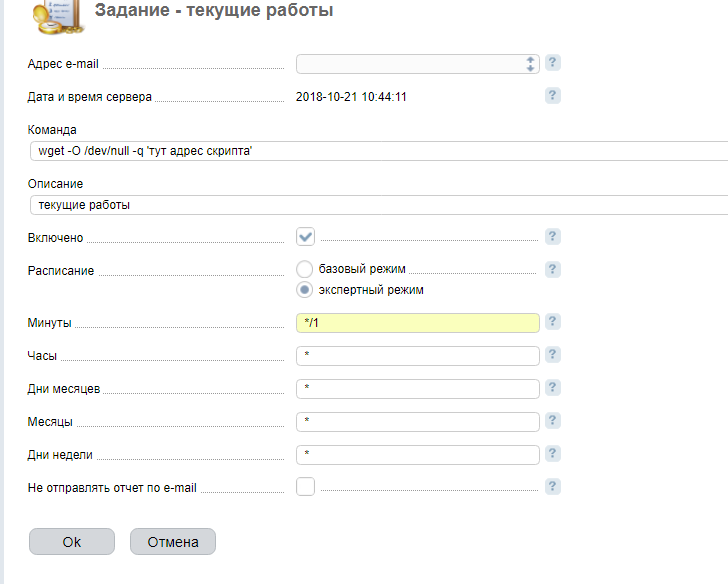The height and width of the screenshot is (584, 728).
Task: Click the help icon next to Адрес e-mail
Action: click(553, 63)
